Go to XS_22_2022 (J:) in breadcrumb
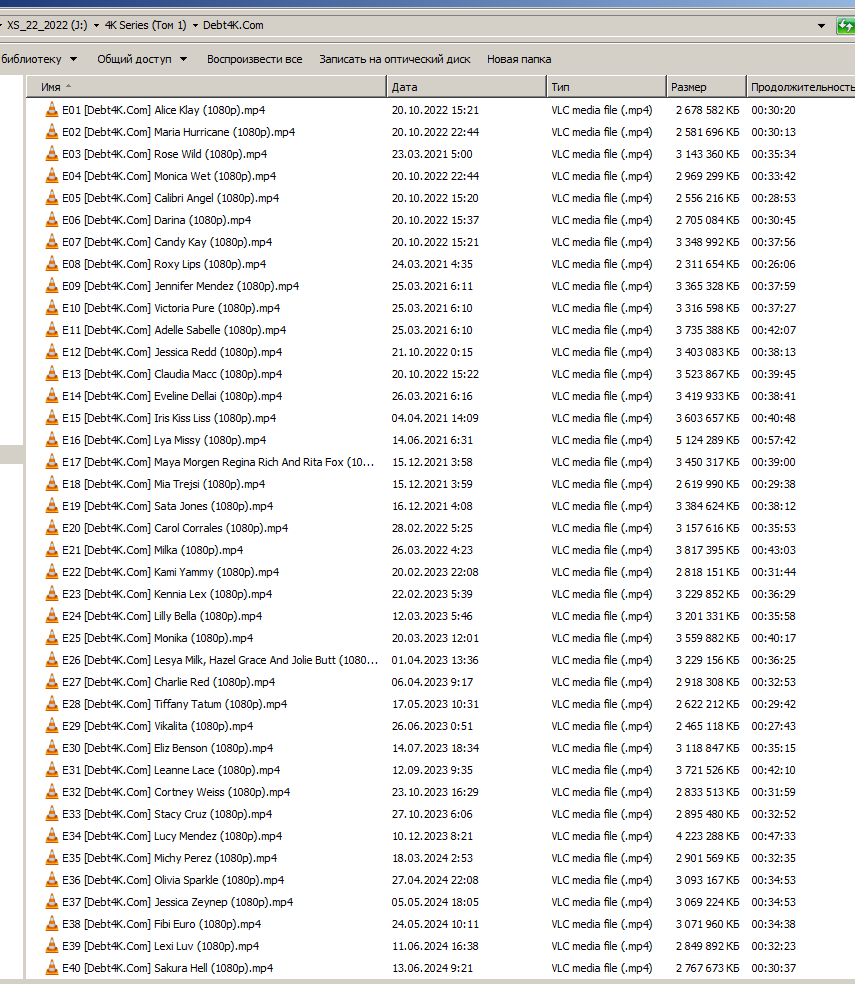855x997 pixels. [x=47, y=25]
